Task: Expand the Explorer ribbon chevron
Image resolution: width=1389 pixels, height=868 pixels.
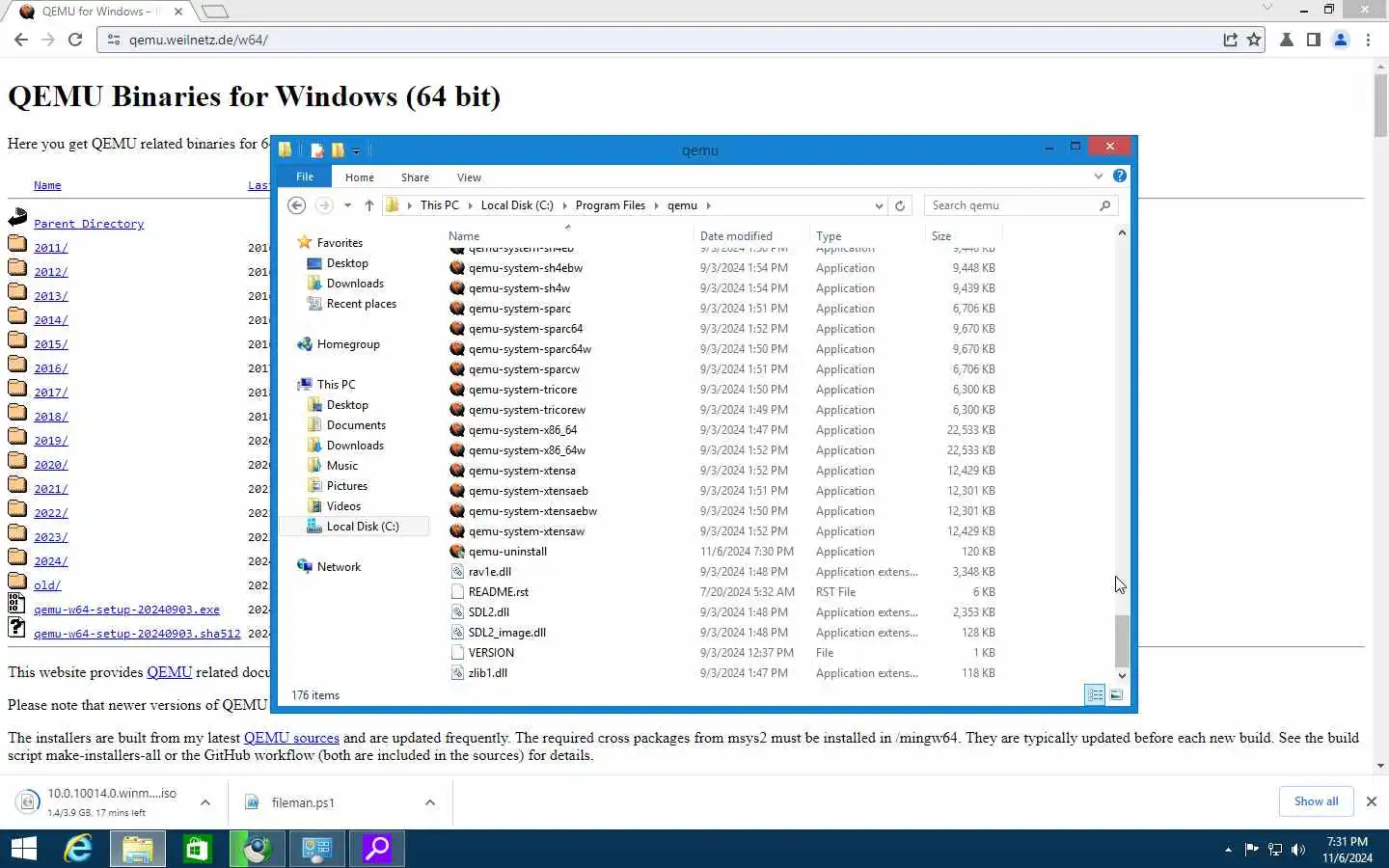Action: coord(1098,176)
